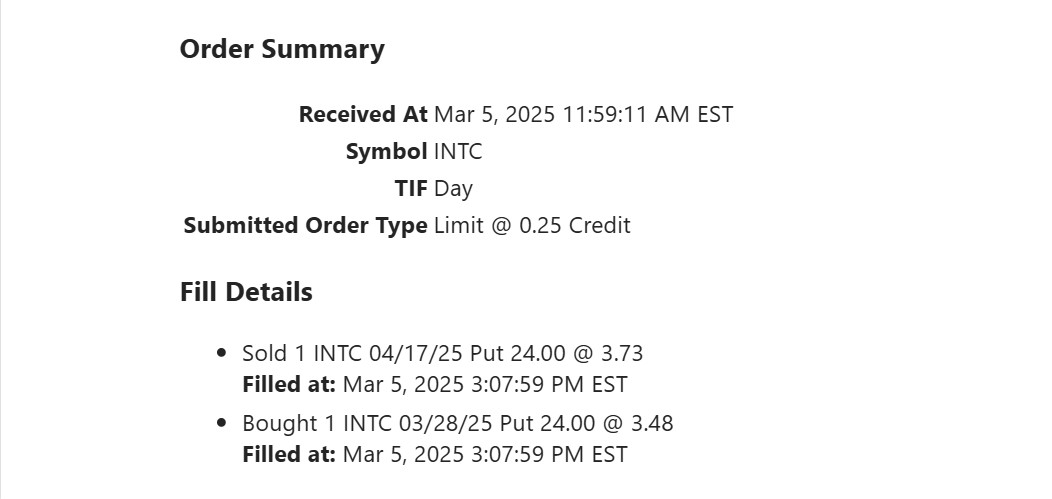Click Filled at label under Sold fill

click(289, 385)
